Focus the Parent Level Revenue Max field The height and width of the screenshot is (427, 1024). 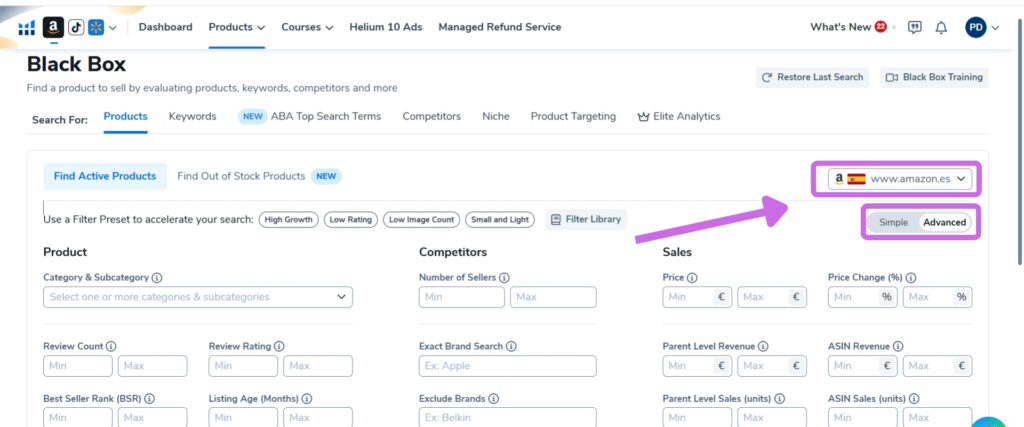coord(772,366)
